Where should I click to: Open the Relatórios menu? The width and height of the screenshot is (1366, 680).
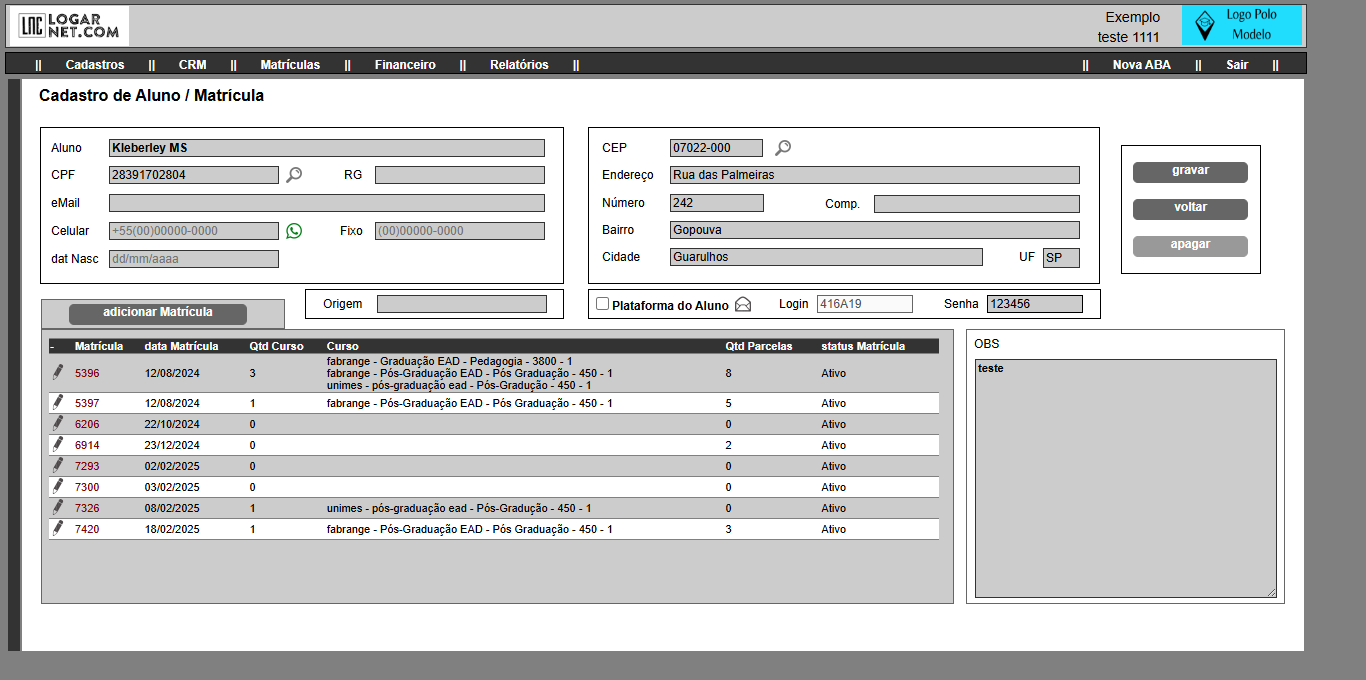coord(519,65)
